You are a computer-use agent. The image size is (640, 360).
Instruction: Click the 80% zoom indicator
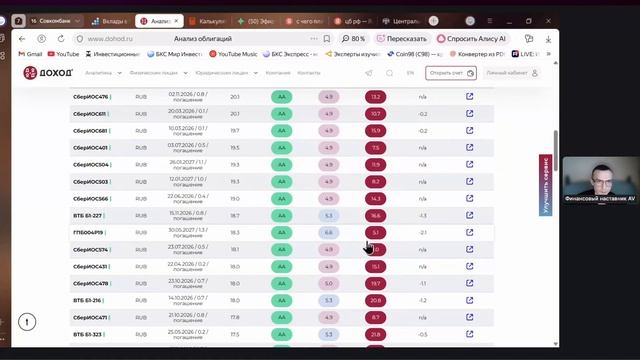click(353, 39)
